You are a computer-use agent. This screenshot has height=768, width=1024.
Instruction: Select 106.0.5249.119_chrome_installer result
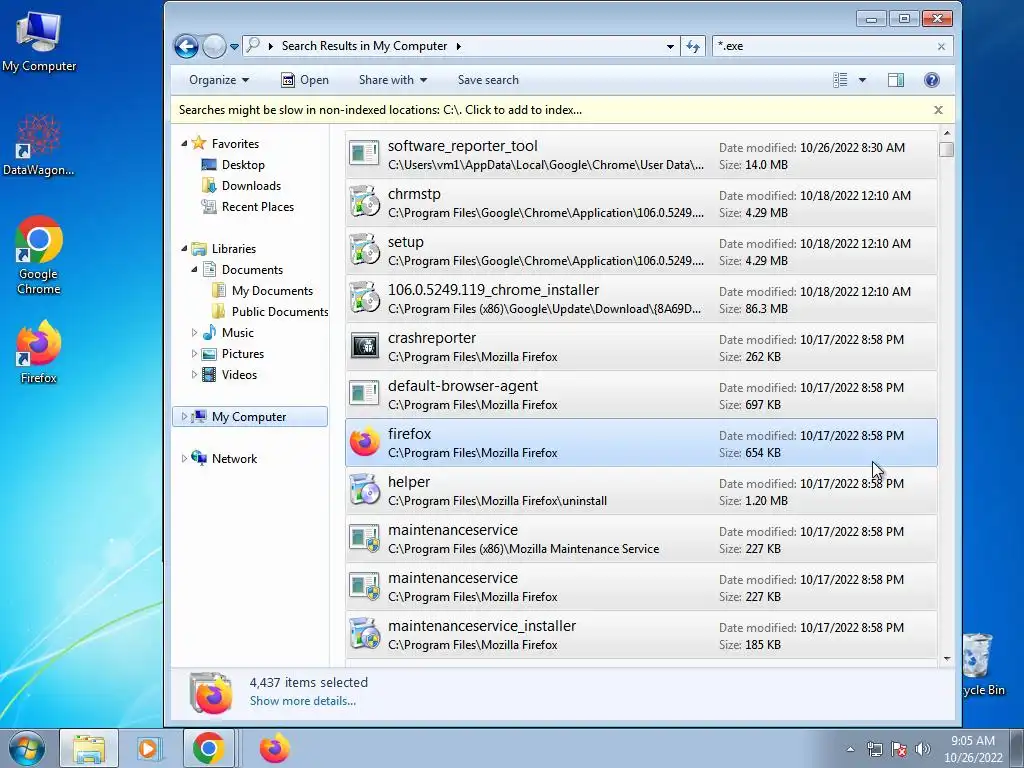pos(641,298)
